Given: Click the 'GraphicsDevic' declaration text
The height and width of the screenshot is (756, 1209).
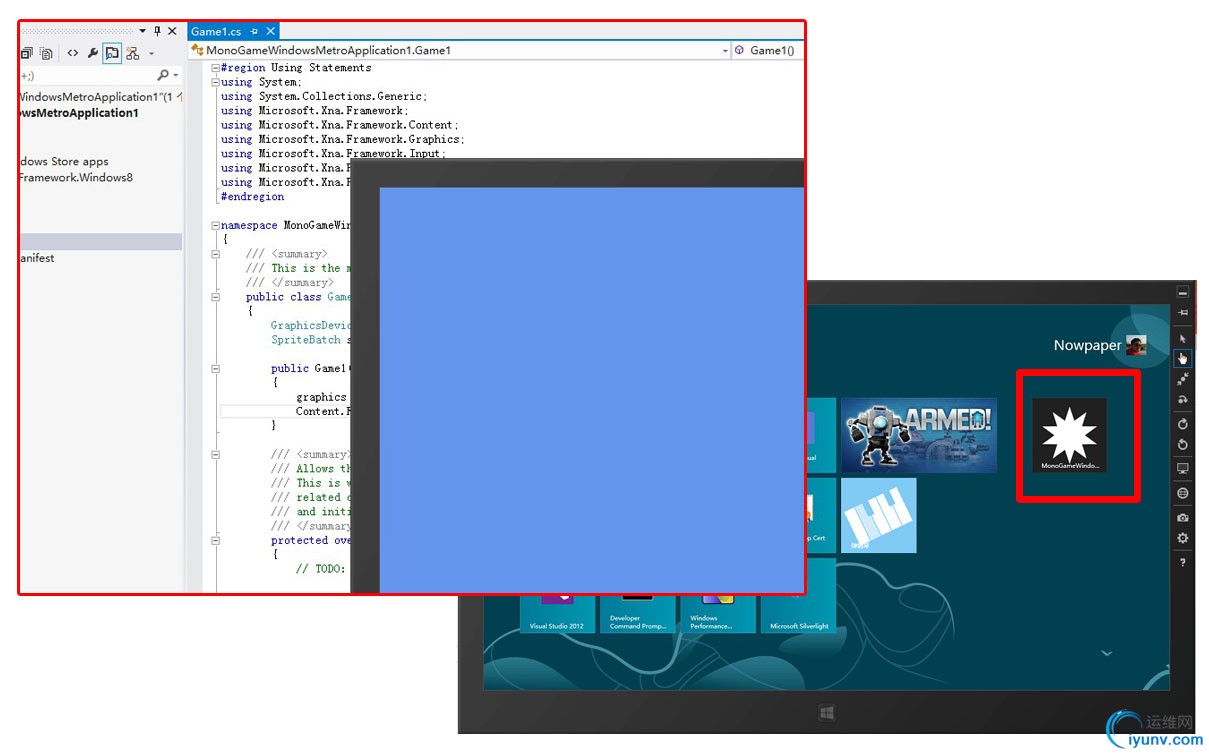Looking at the screenshot, I should click(x=311, y=325).
